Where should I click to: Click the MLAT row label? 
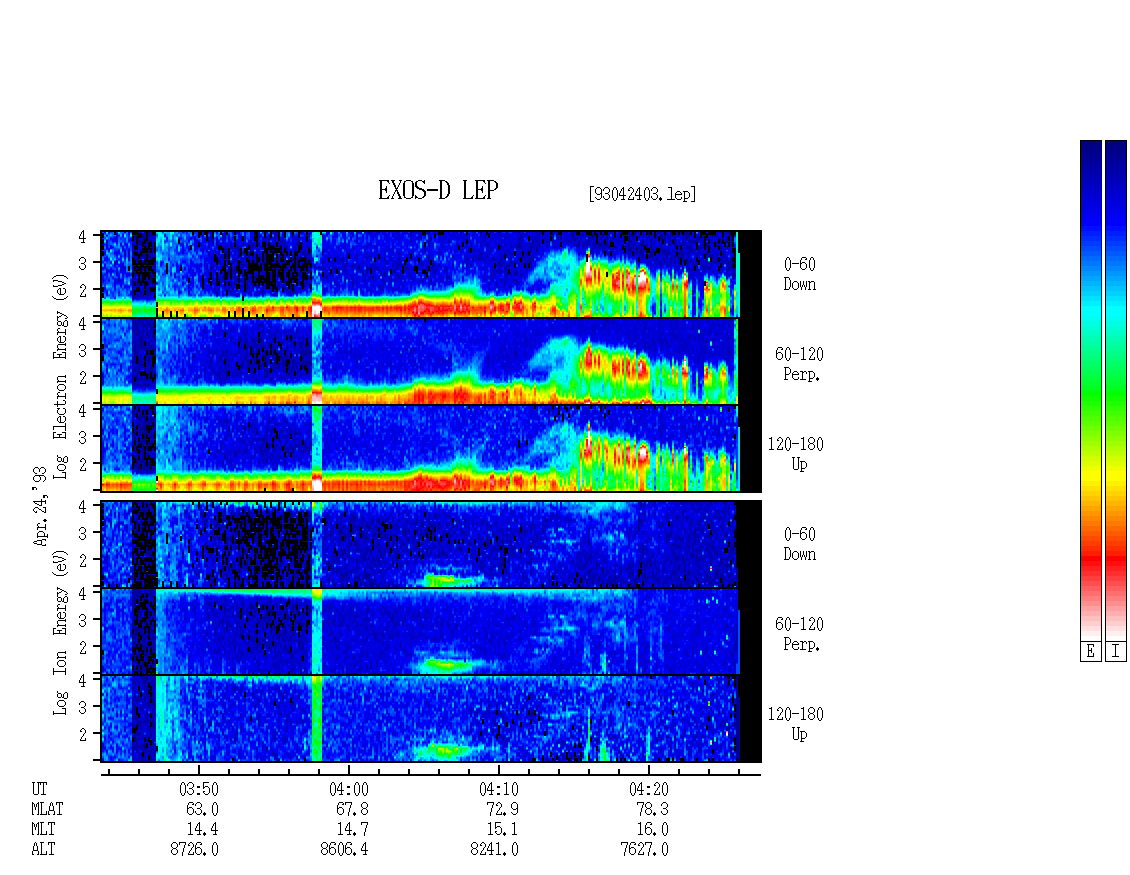click(48, 809)
